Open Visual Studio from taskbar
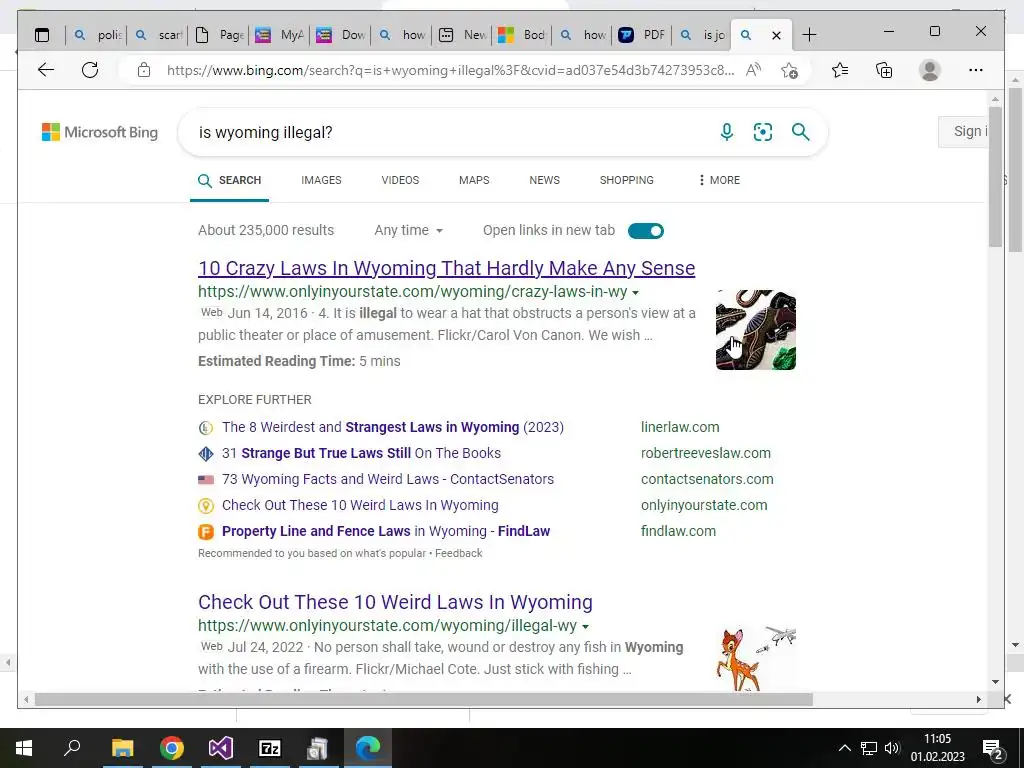 pos(221,748)
